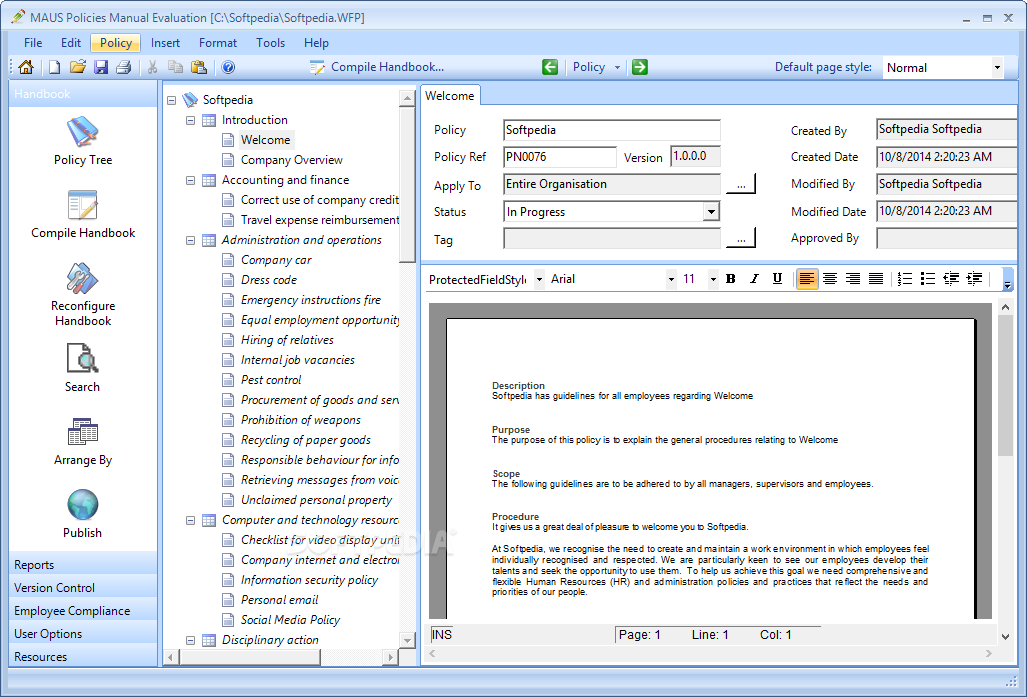Apply numbered list formatting
Image resolution: width=1027 pixels, height=697 pixels.
tap(905, 279)
